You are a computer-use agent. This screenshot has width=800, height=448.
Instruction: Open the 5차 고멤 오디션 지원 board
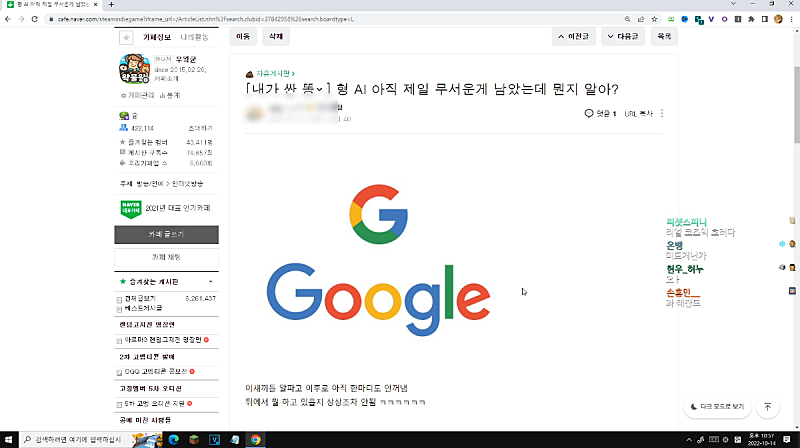(155, 404)
